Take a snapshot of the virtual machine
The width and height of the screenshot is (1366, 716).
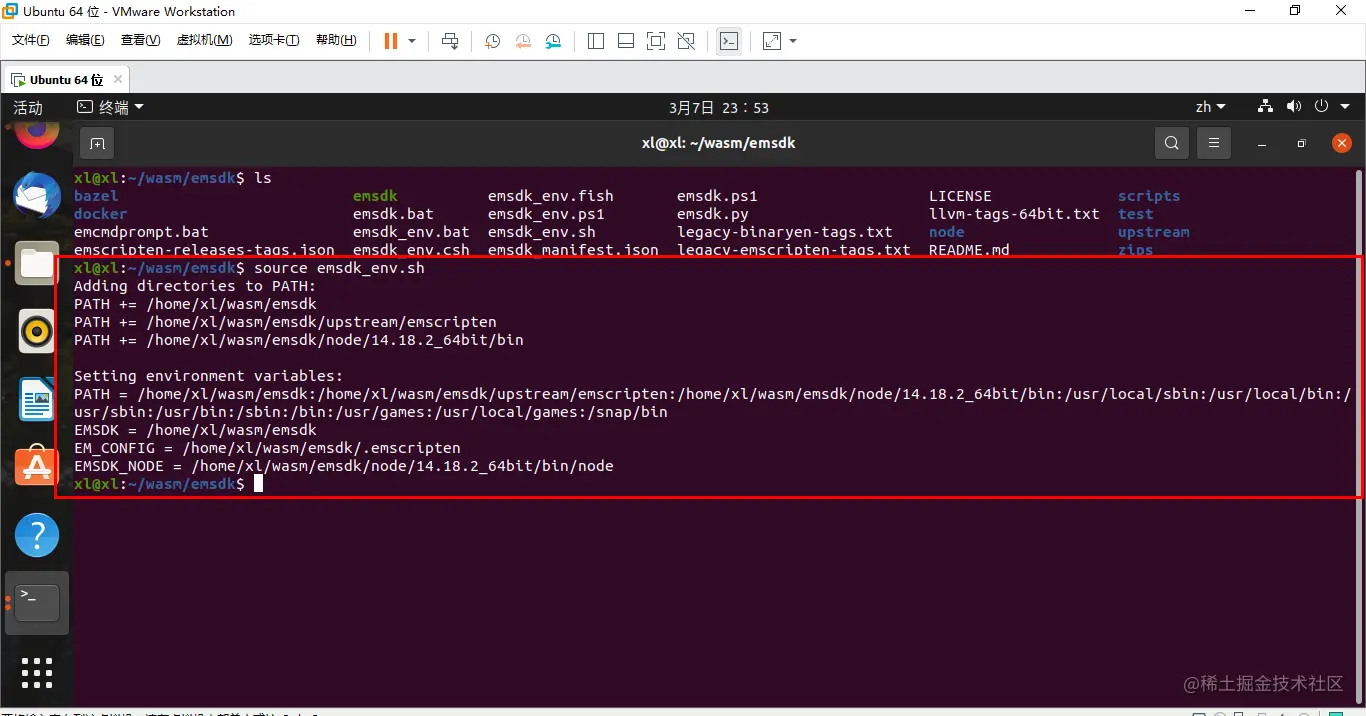tap(493, 41)
